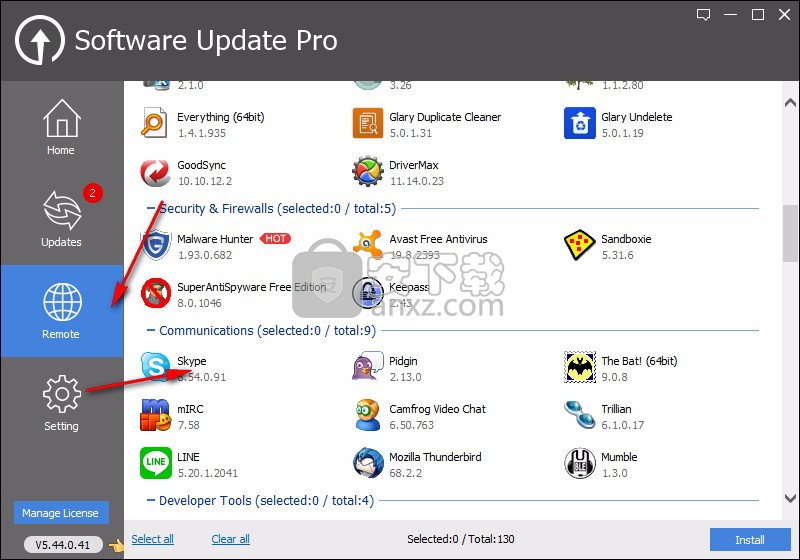Click the 'Selected:0 / Total:130' status text
Screen dimensions: 800x560
pos(460,539)
